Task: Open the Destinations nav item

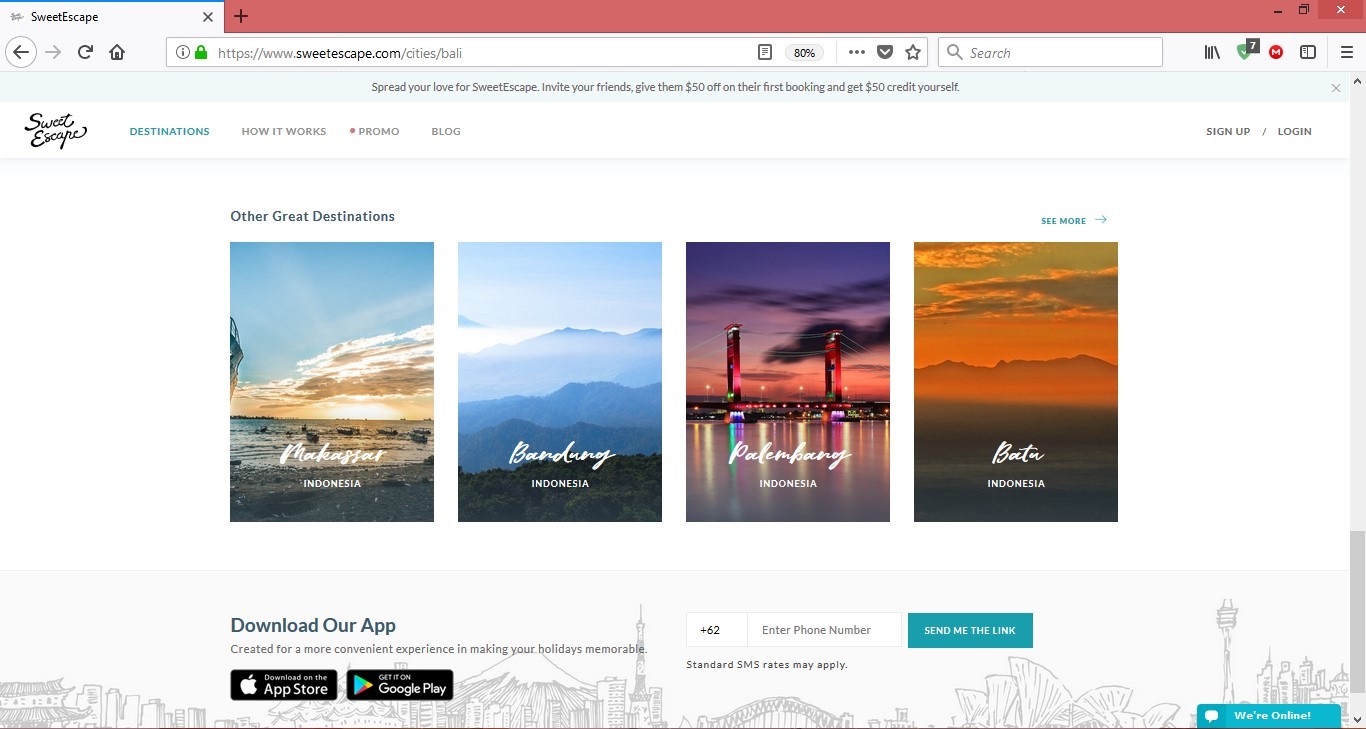Action: pos(169,131)
